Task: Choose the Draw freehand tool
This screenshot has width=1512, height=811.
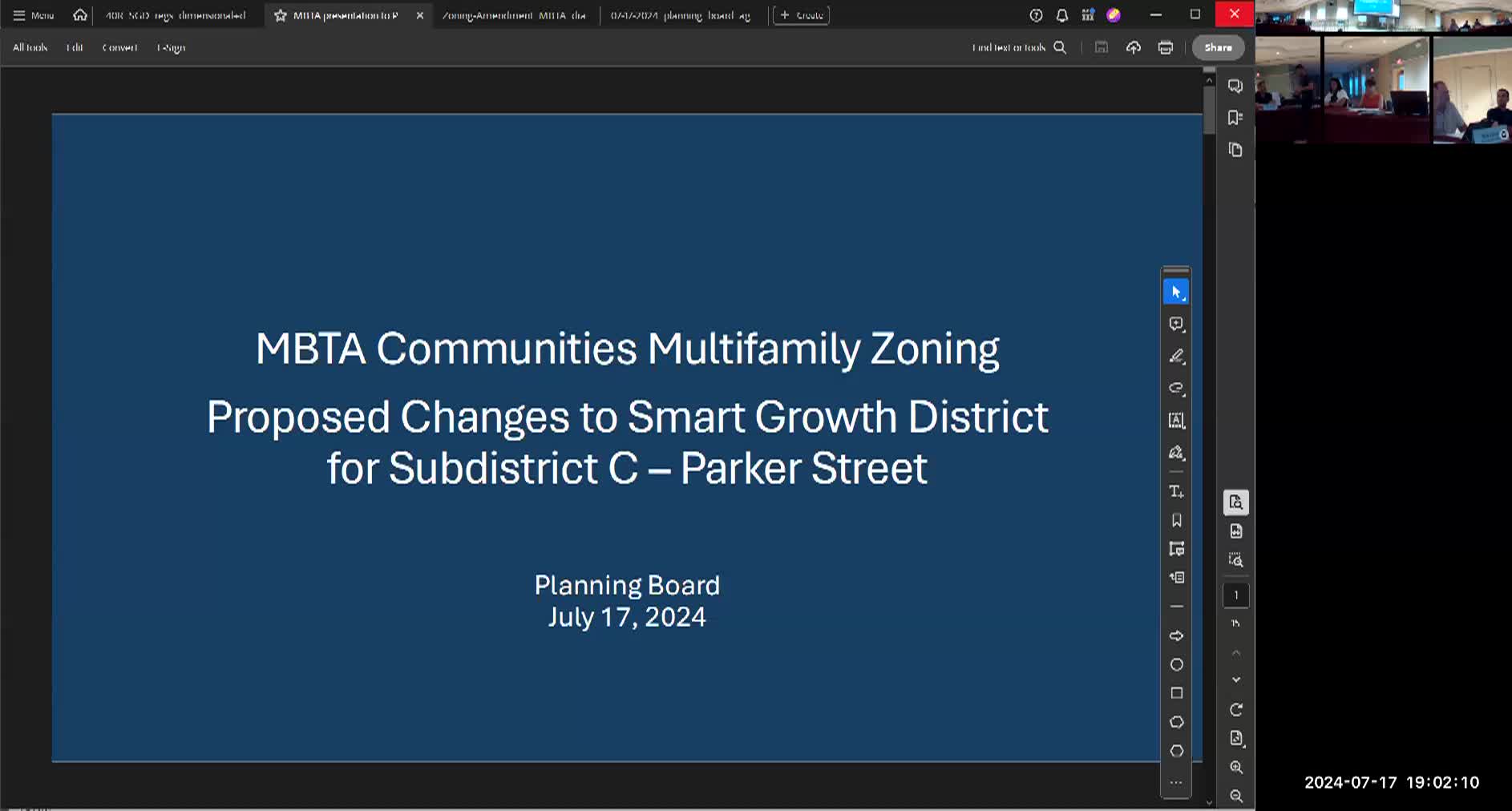Action: (1176, 388)
